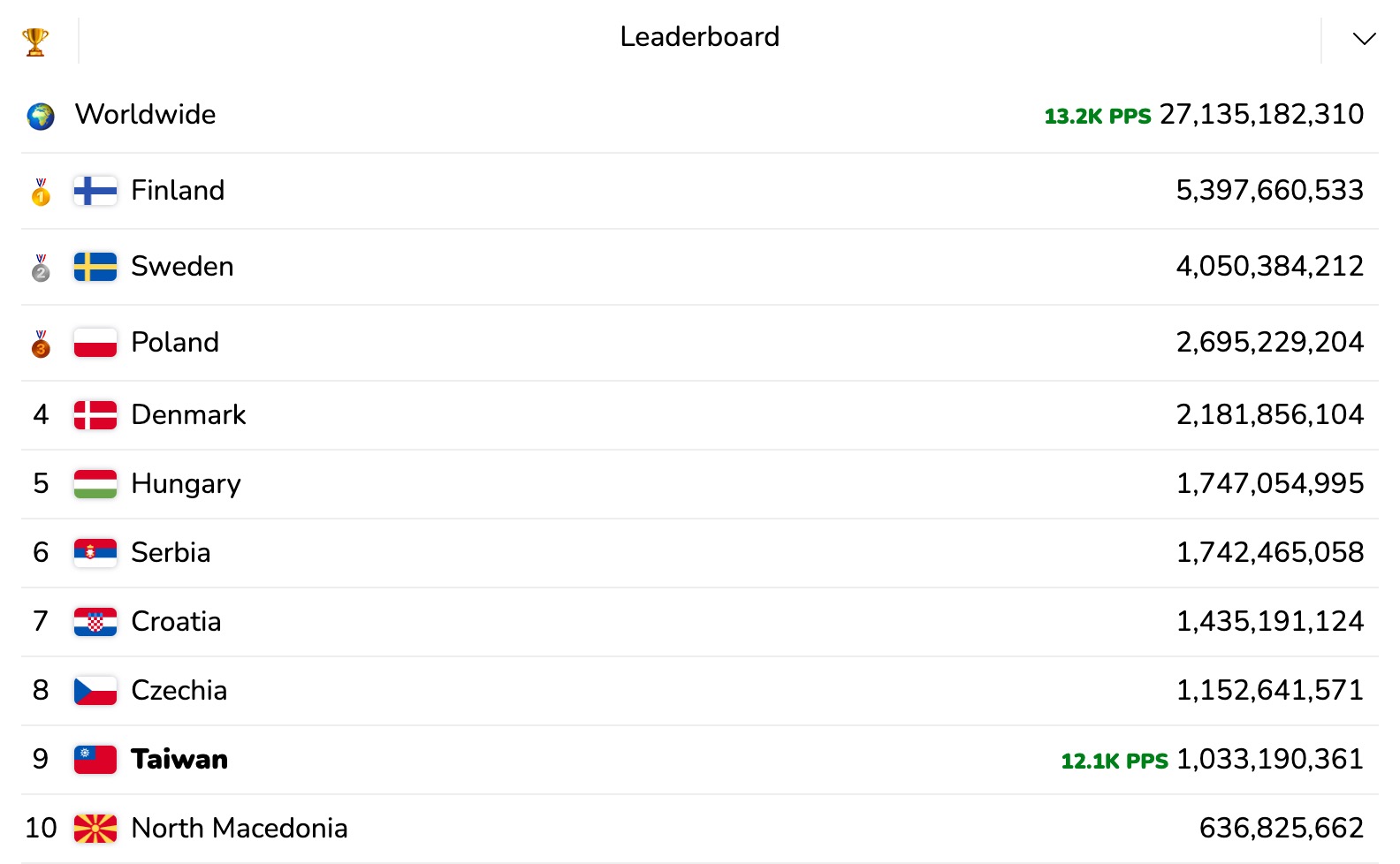This screenshot has height=864, width=1400.
Task: Click the gold trophy icon
Action: (x=35, y=41)
